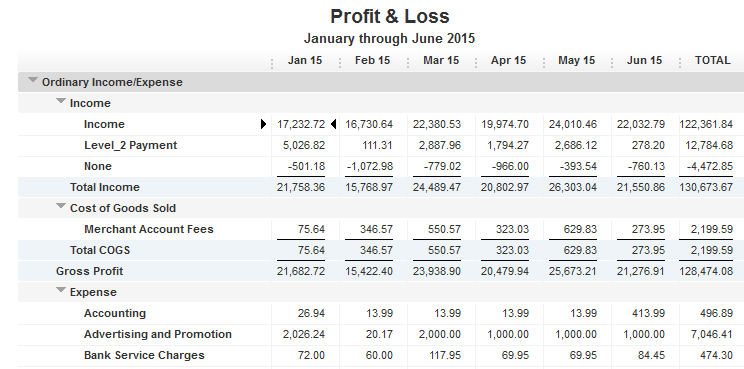
Task: Collapse the Expense group triangle
Action: coord(60,290)
